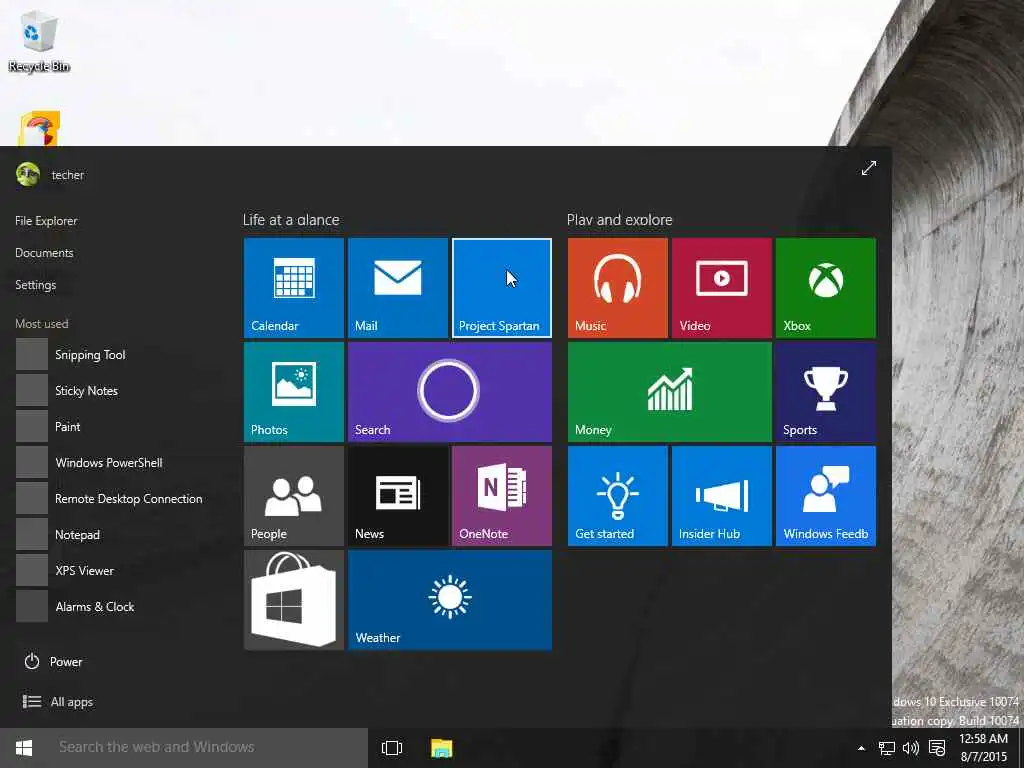Open the Action Center notification icon

click(x=937, y=748)
